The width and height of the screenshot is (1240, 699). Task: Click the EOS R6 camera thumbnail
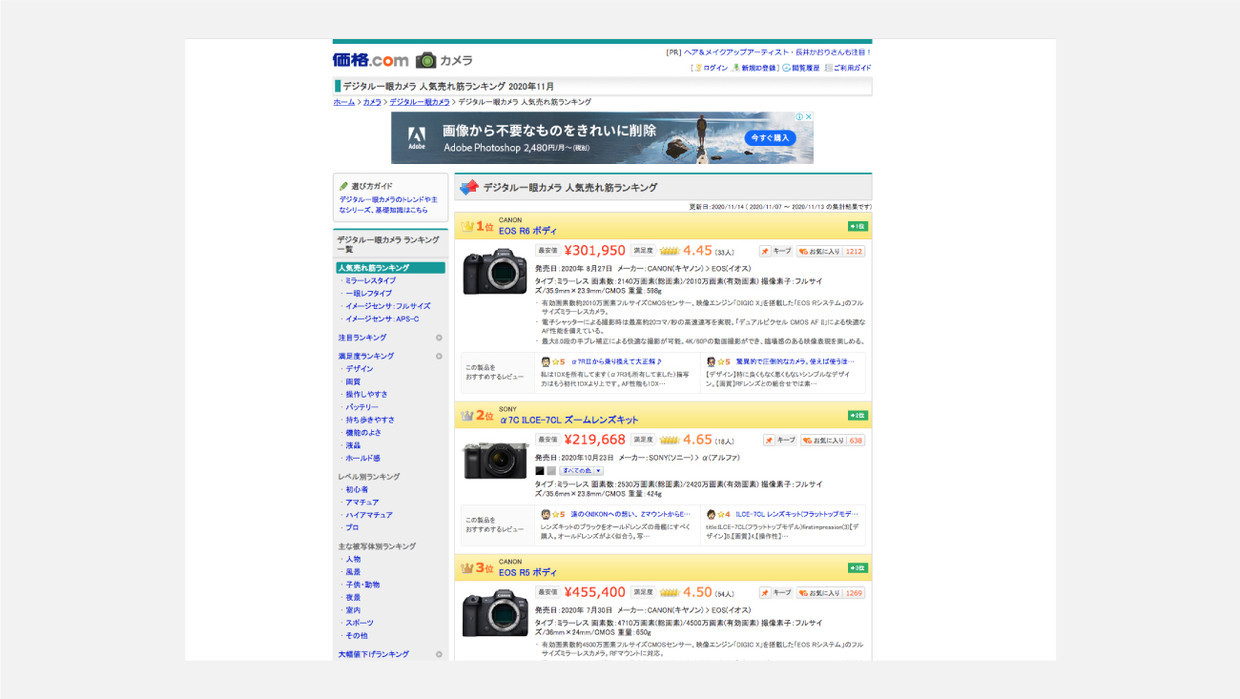(x=494, y=271)
